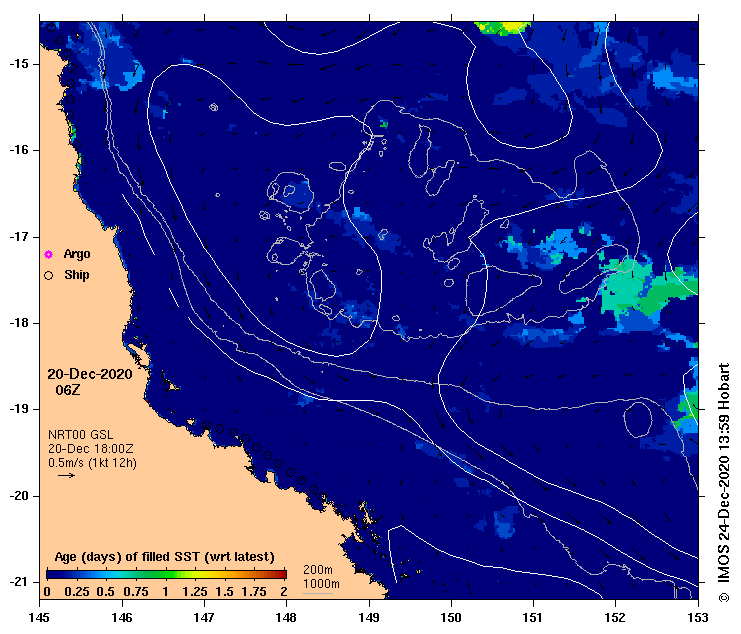Click the '-15' latitude axis label
This screenshot has height=634, width=741.
pyautogui.click(x=18, y=64)
